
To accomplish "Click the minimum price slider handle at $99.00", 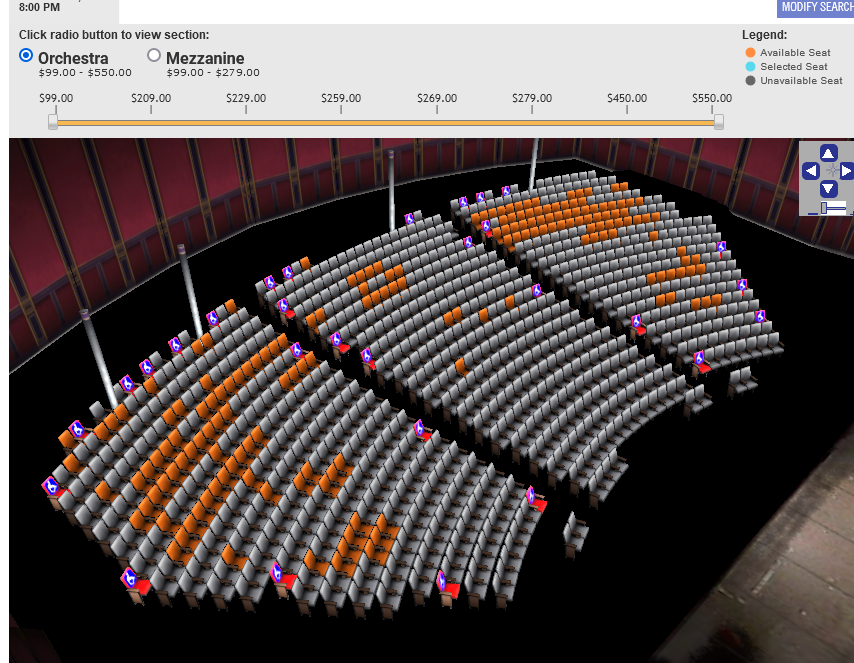I will (x=53, y=121).
